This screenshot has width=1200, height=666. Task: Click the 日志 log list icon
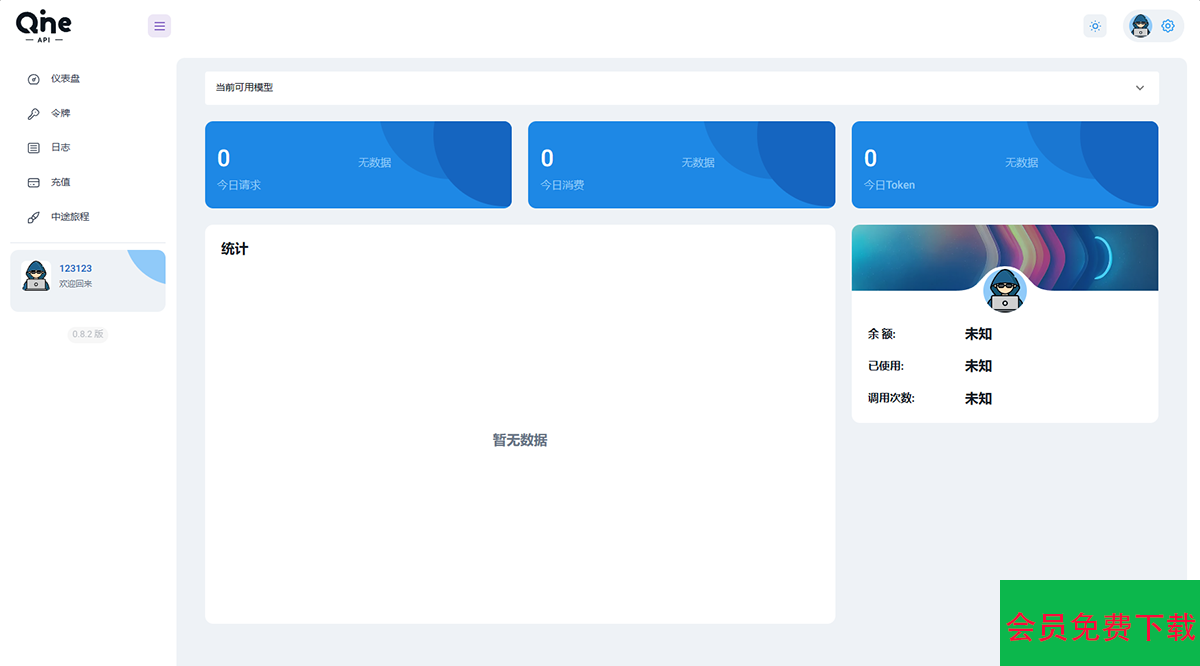[33, 148]
